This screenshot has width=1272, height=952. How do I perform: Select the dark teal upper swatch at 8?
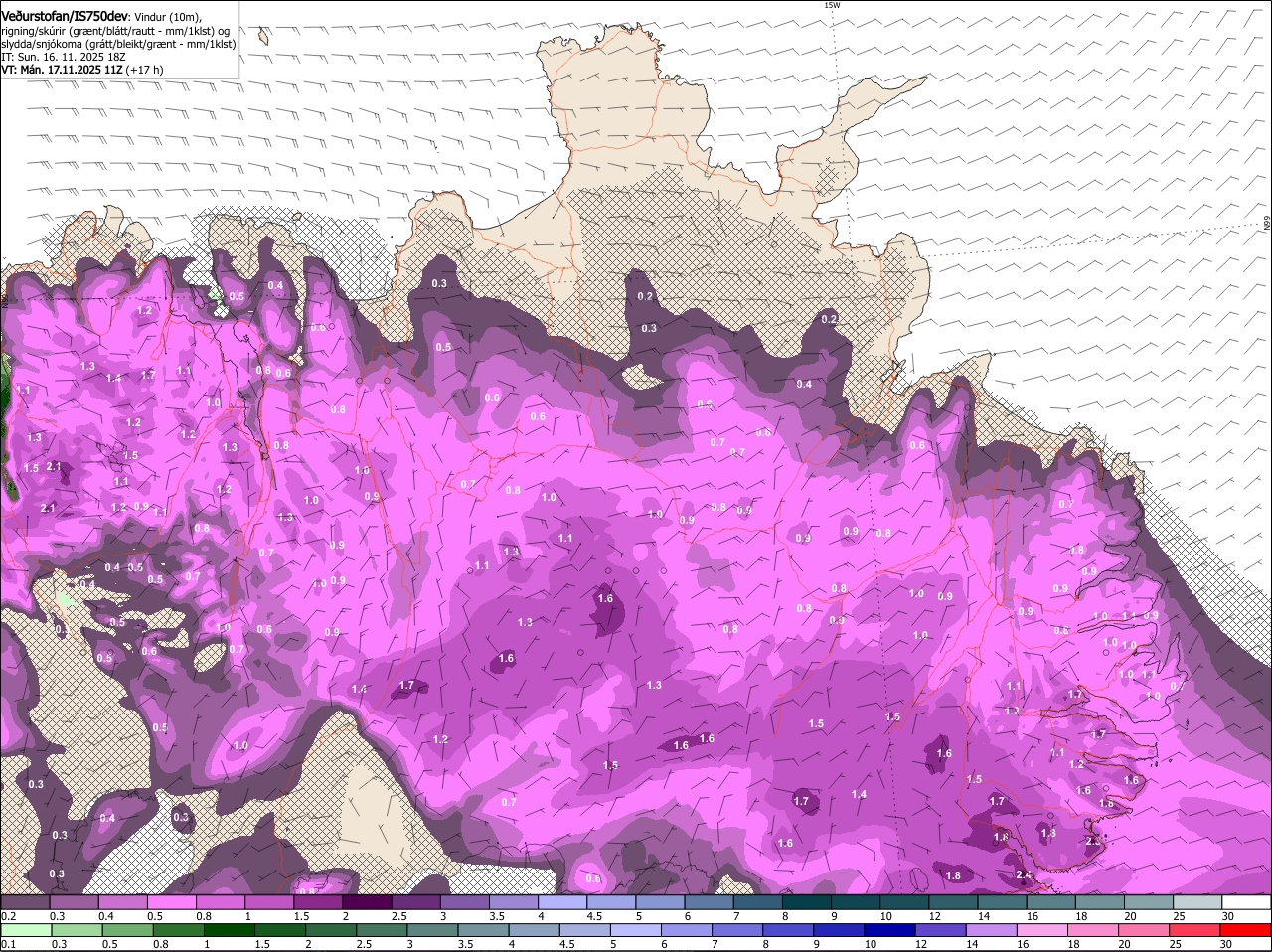(807, 902)
